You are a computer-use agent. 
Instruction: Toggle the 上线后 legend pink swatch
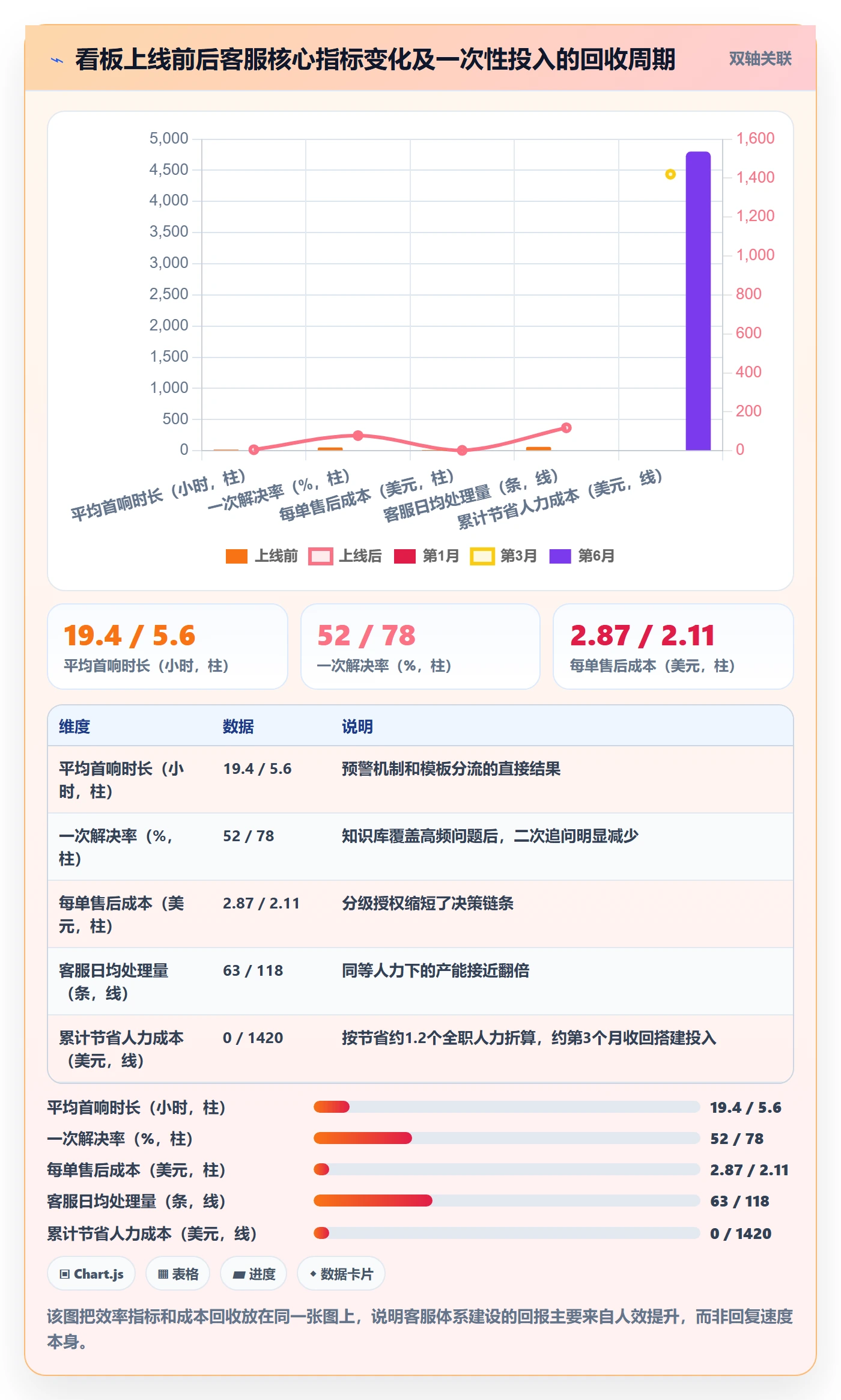tap(320, 556)
